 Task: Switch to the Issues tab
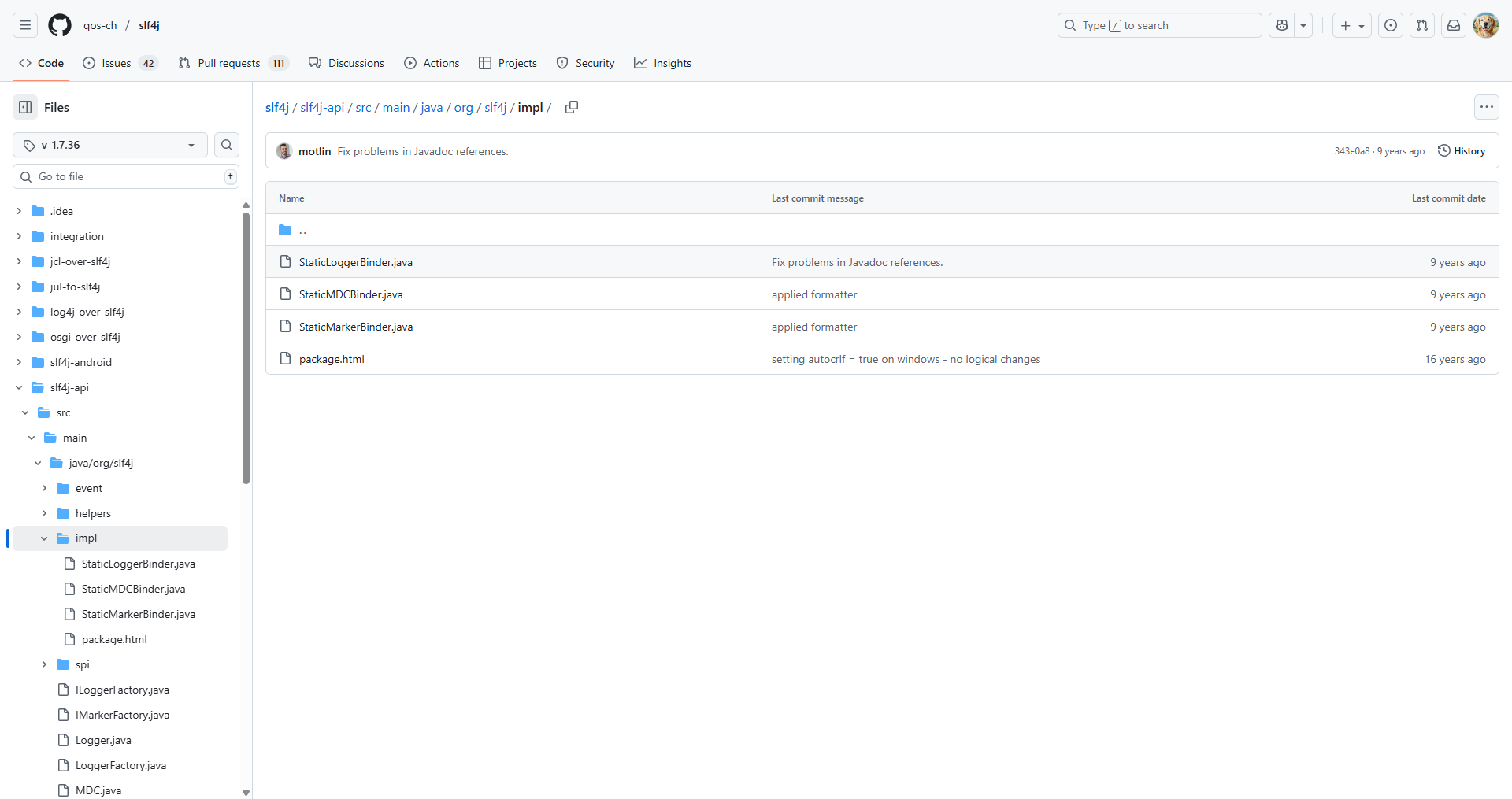coord(120,63)
